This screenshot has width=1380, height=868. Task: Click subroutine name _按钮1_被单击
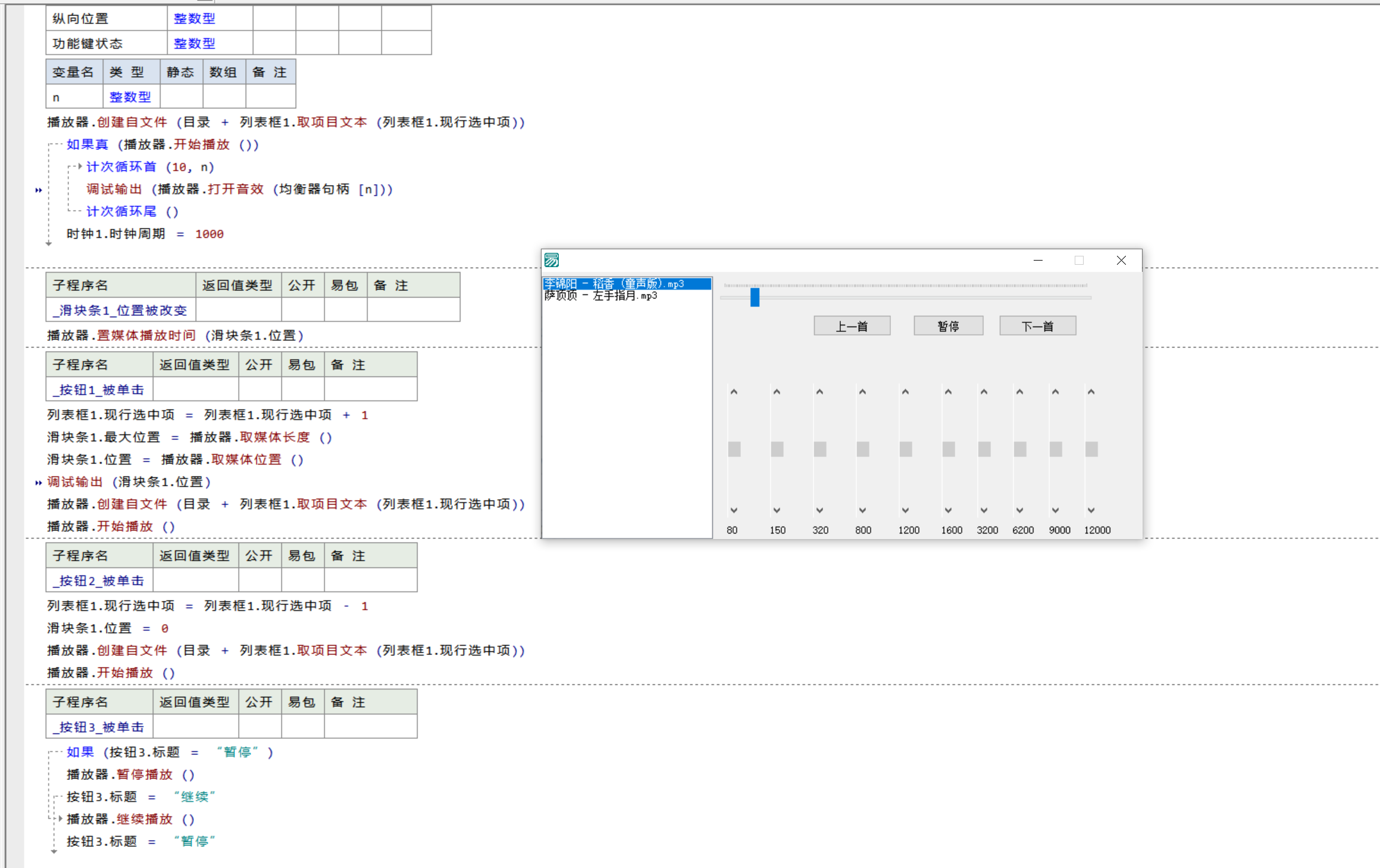tap(98, 390)
